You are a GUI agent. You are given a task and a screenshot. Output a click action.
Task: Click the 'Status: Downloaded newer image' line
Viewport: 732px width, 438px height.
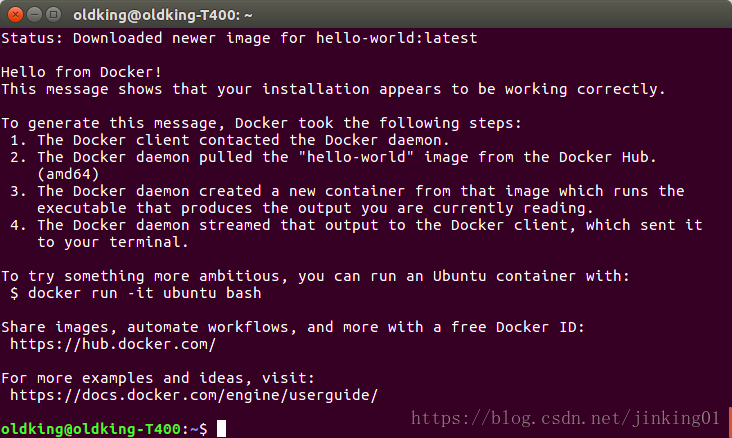tap(239, 38)
